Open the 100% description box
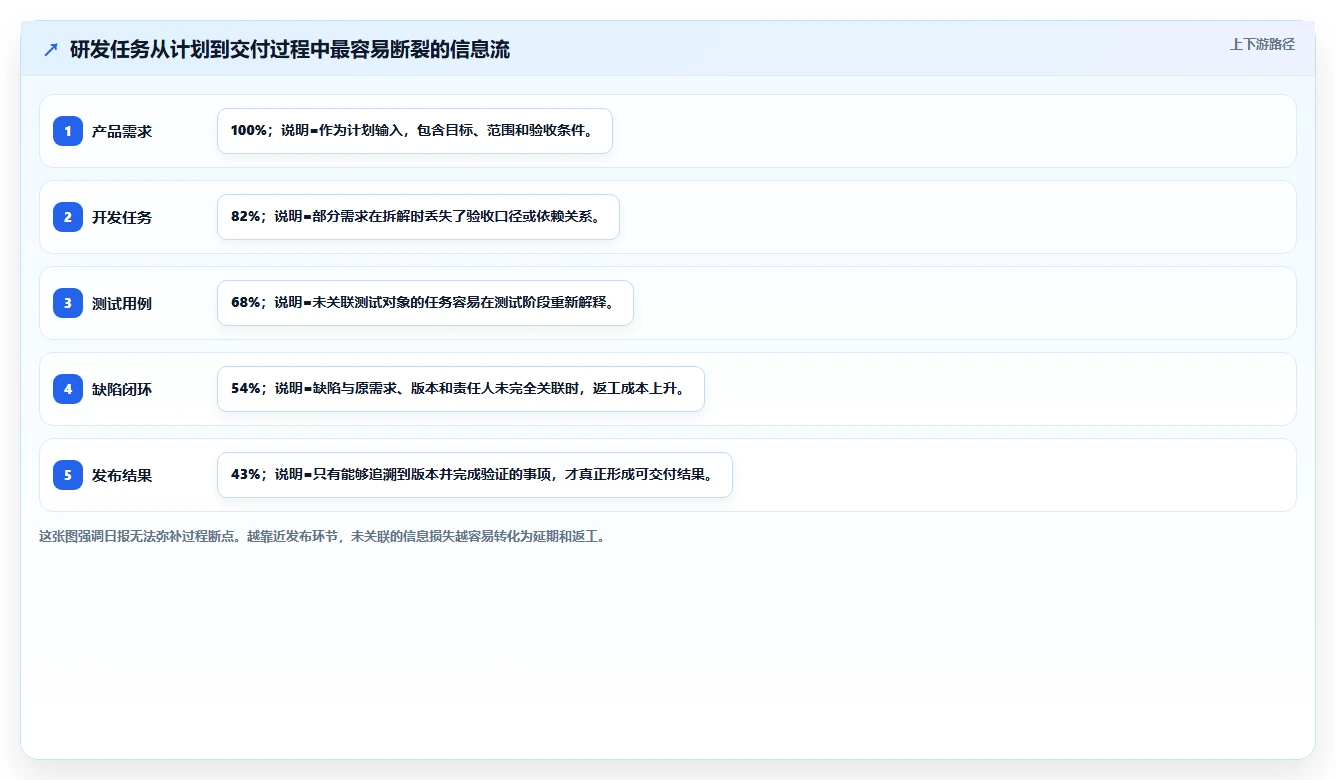Image resolution: width=1336 pixels, height=780 pixels. click(415, 131)
